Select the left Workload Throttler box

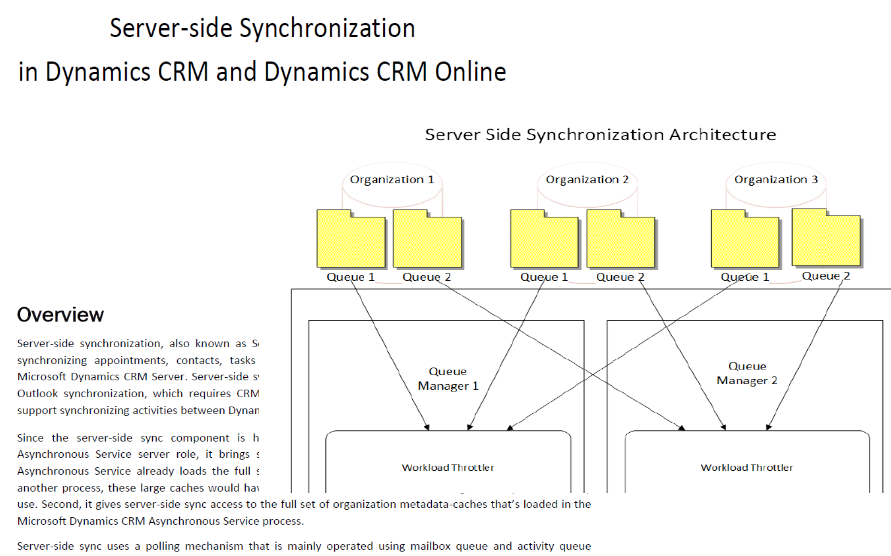(x=447, y=467)
